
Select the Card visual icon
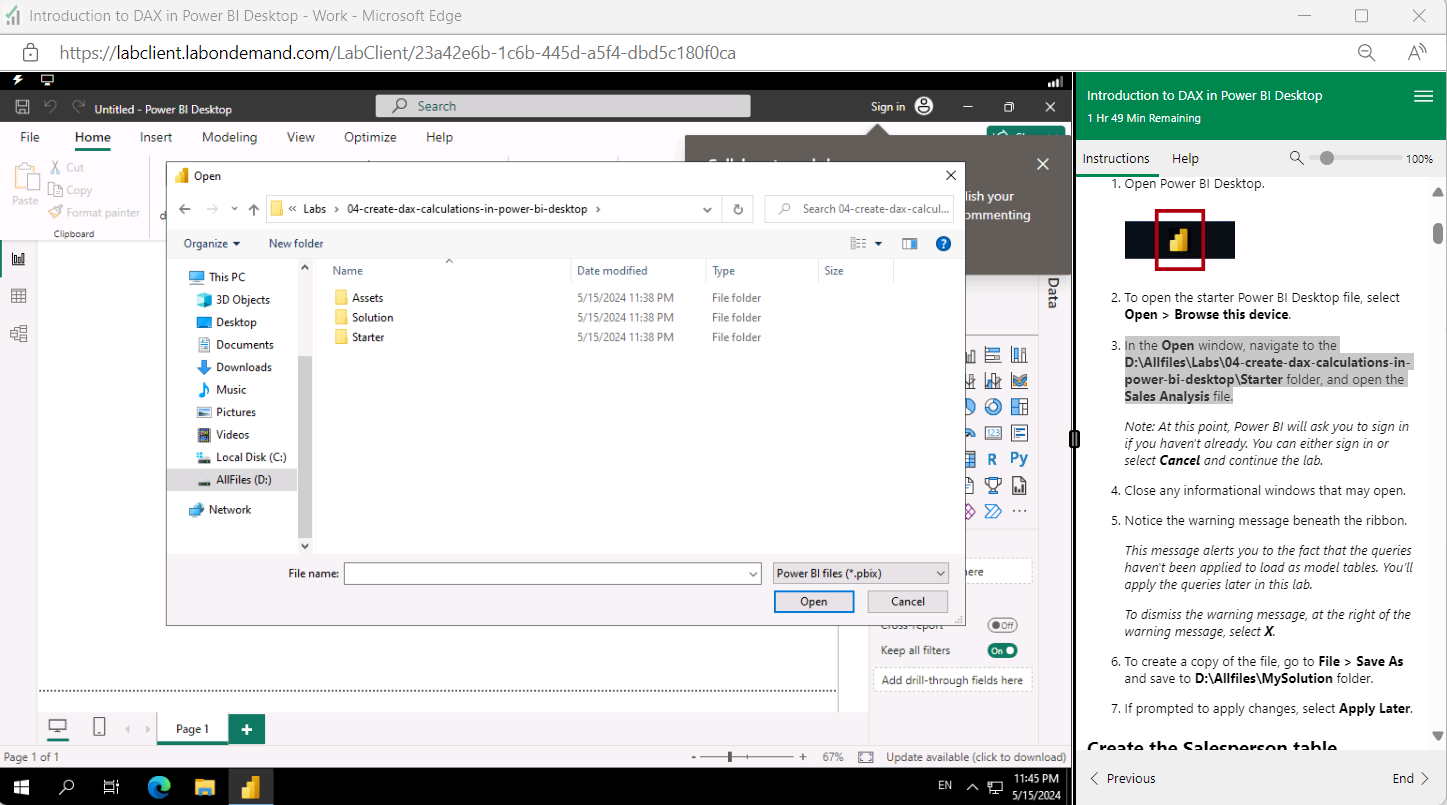993,432
